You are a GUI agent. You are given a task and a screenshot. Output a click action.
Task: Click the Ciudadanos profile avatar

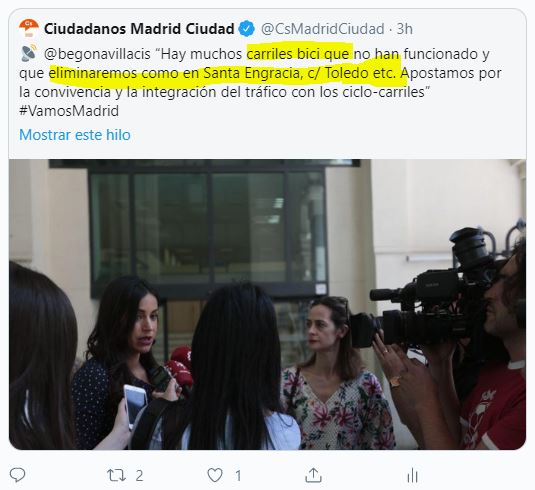29,29
